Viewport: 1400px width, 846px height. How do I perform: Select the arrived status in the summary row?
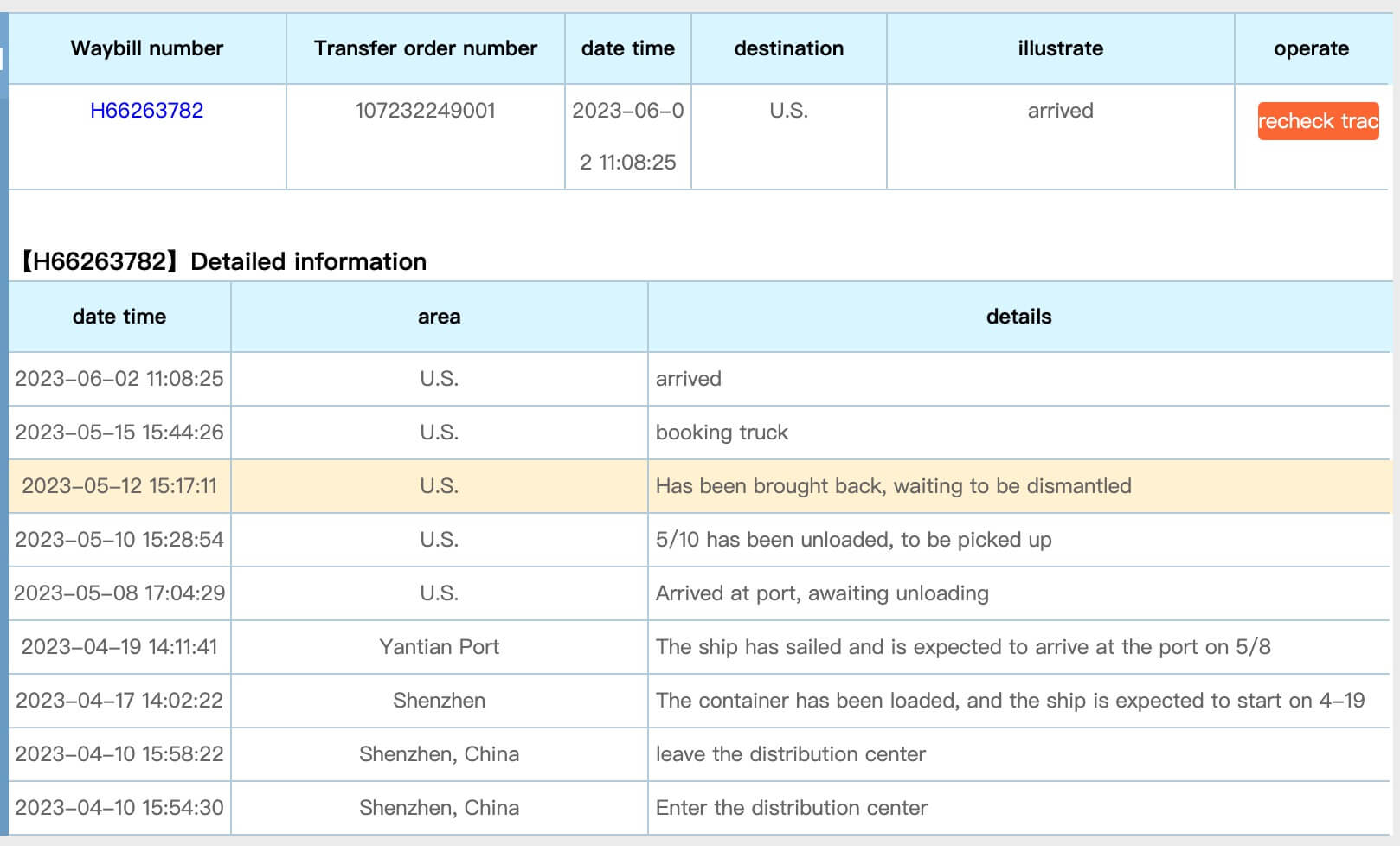click(x=1060, y=111)
